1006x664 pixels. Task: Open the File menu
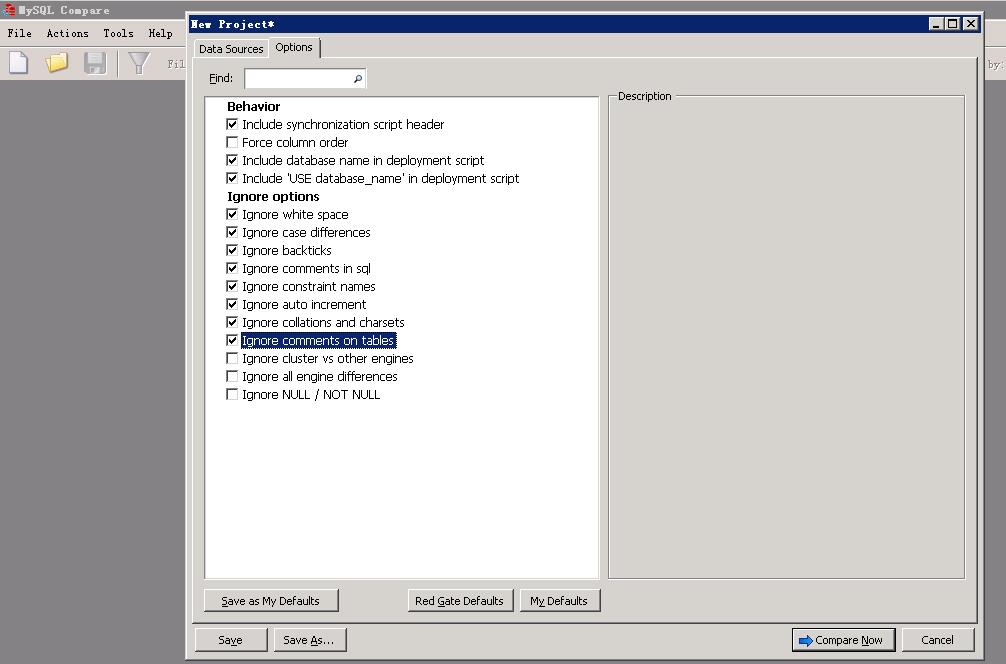click(19, 33)
